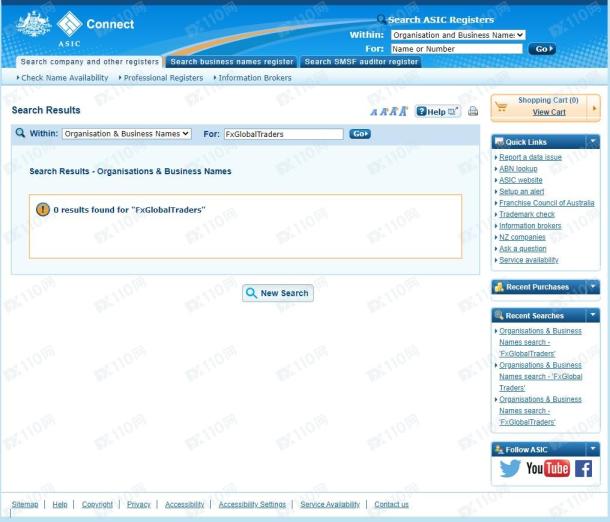Open Information brokers quick link
The width and height of the screenshot is (610, 522).
tap(530, 226)
